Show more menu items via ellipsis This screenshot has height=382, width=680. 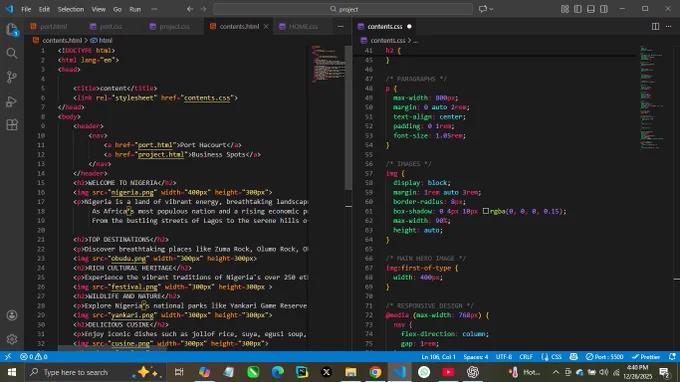154,9
